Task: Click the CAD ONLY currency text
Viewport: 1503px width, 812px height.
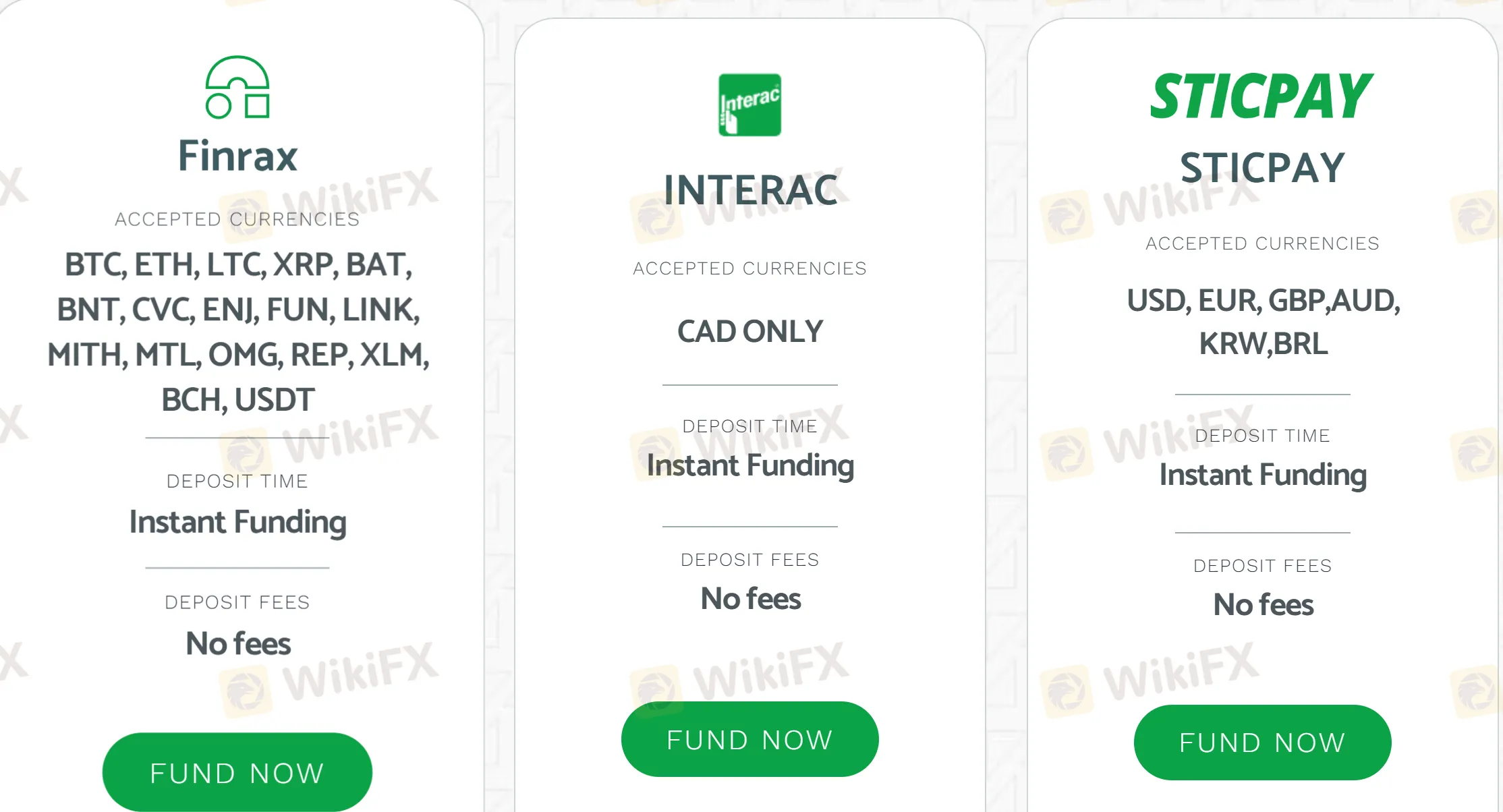Action: click(x=750, y=331)
